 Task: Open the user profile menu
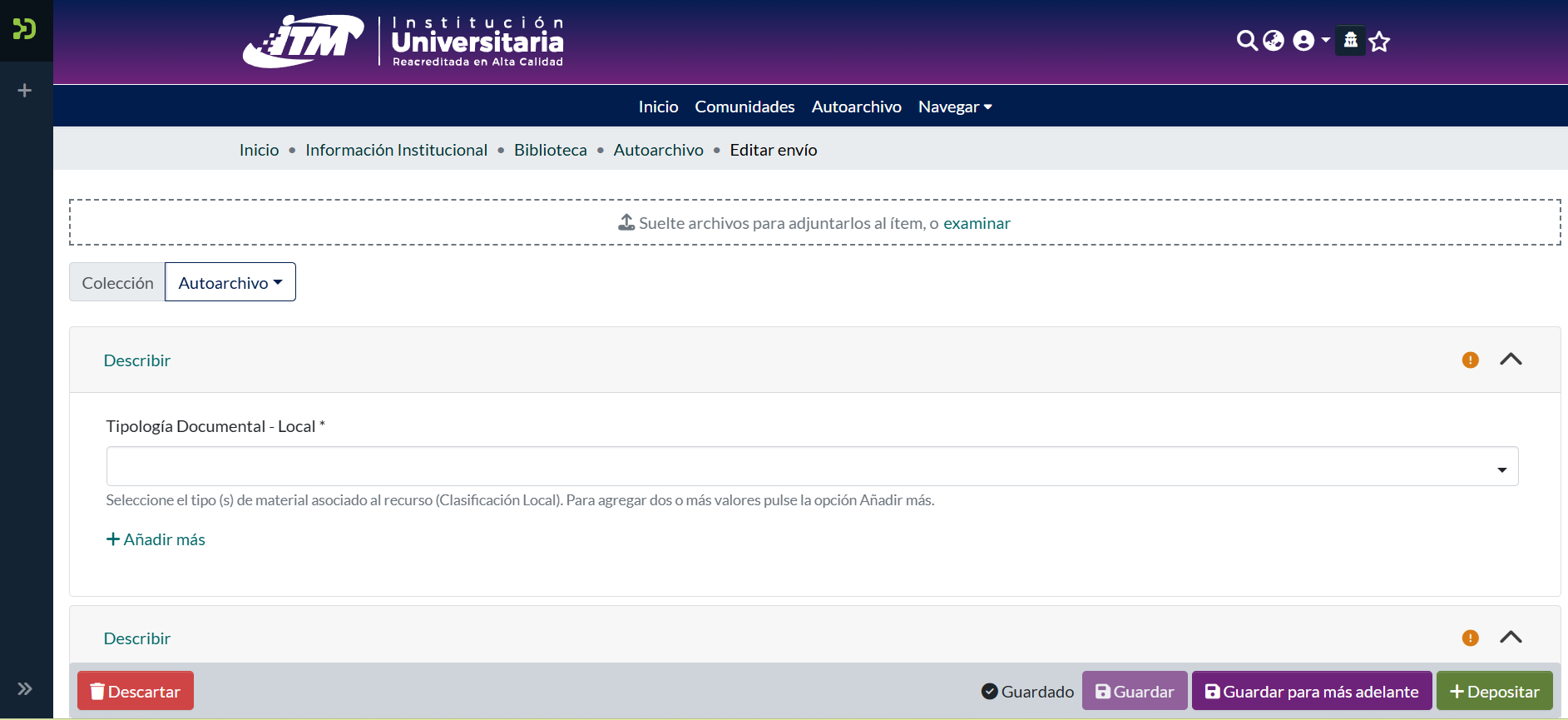[1310, 41]
